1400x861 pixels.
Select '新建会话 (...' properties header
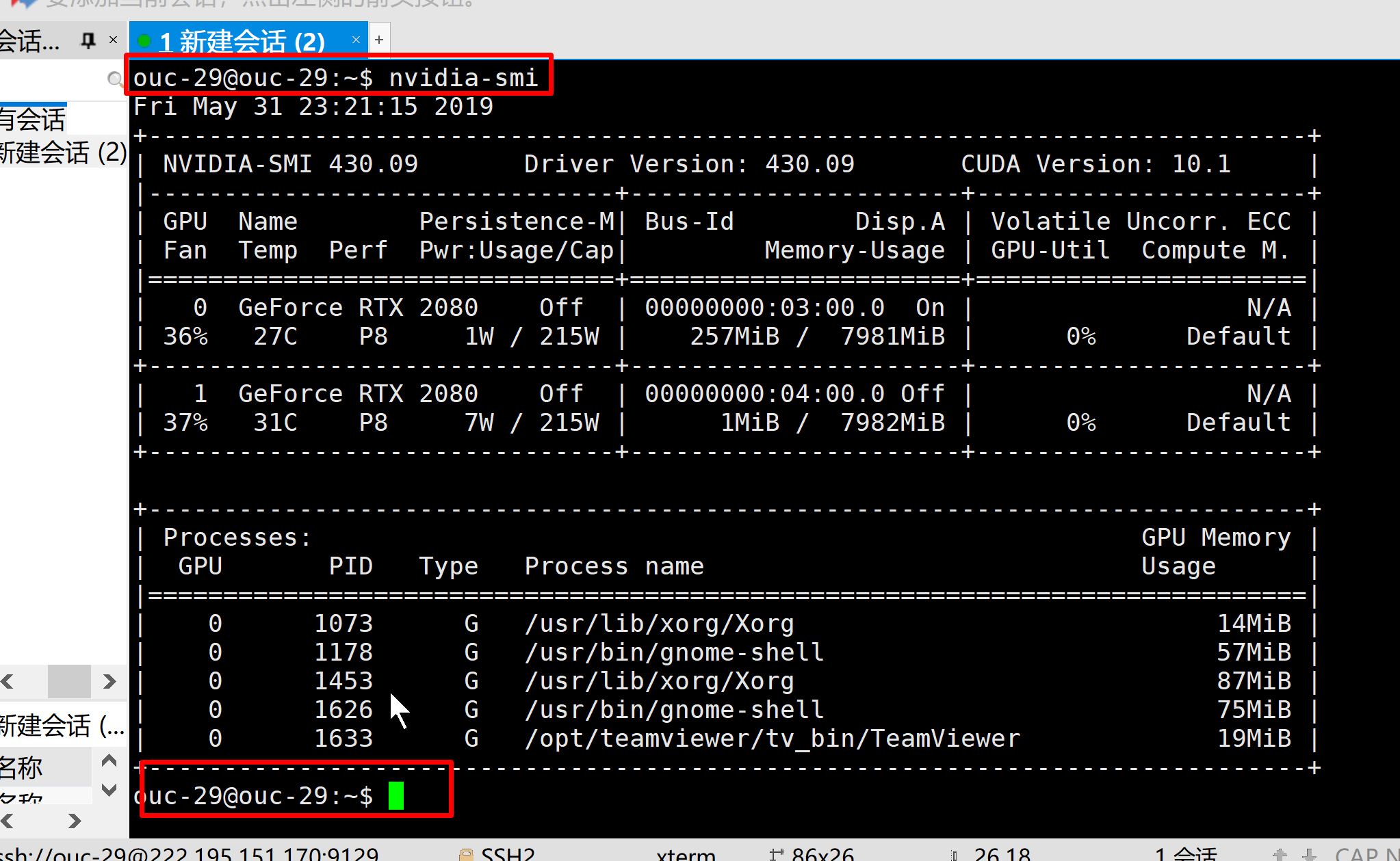[x=62, y=725]
